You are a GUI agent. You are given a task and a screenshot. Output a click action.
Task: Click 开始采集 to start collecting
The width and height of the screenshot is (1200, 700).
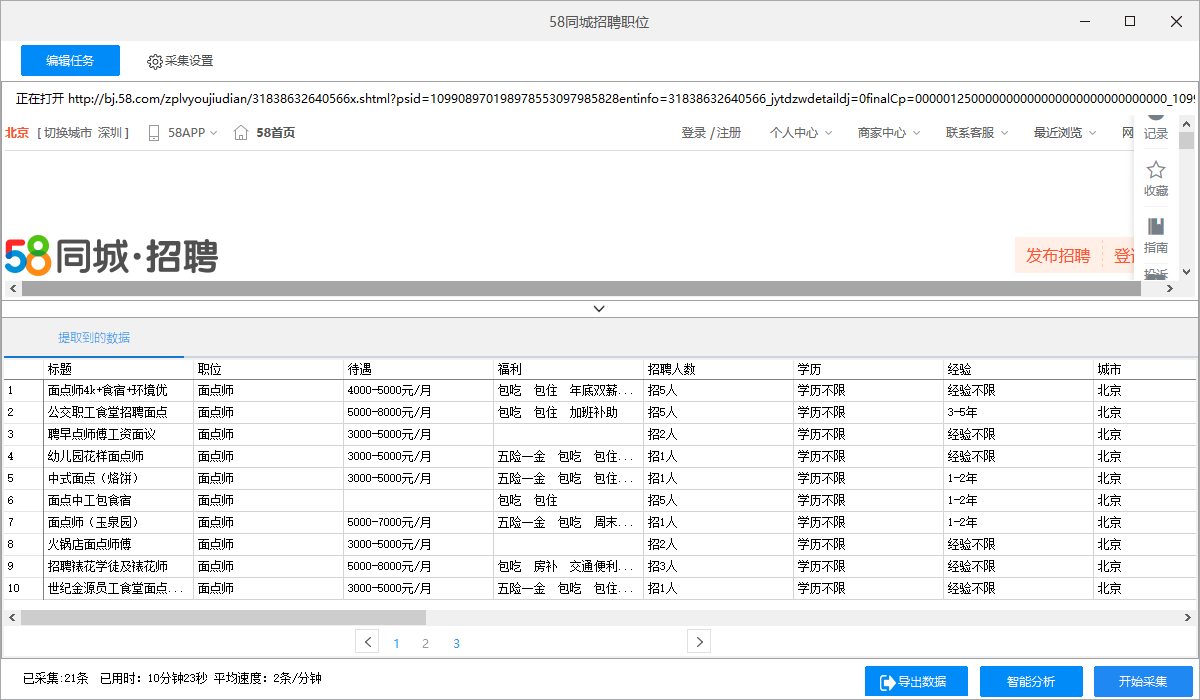coord(1143,681)
